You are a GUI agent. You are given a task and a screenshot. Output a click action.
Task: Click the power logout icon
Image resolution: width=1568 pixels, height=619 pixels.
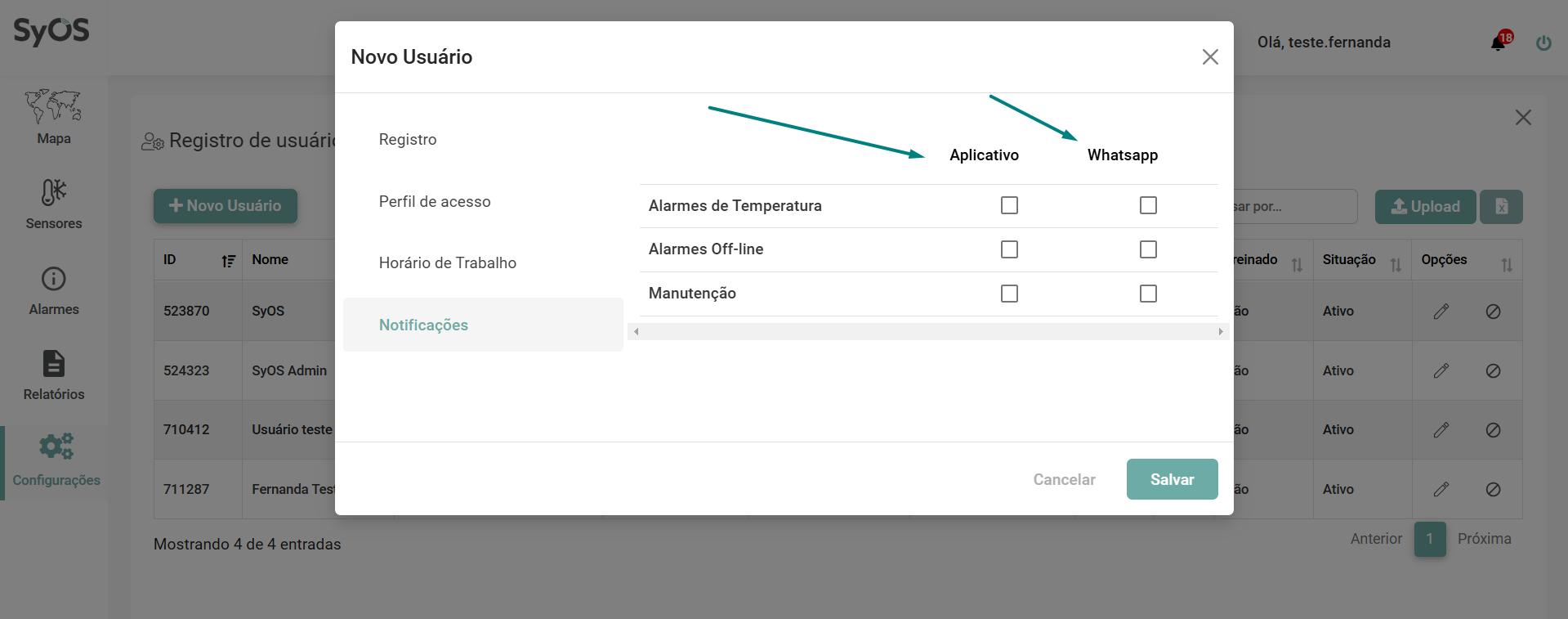tap(1543, 43)
